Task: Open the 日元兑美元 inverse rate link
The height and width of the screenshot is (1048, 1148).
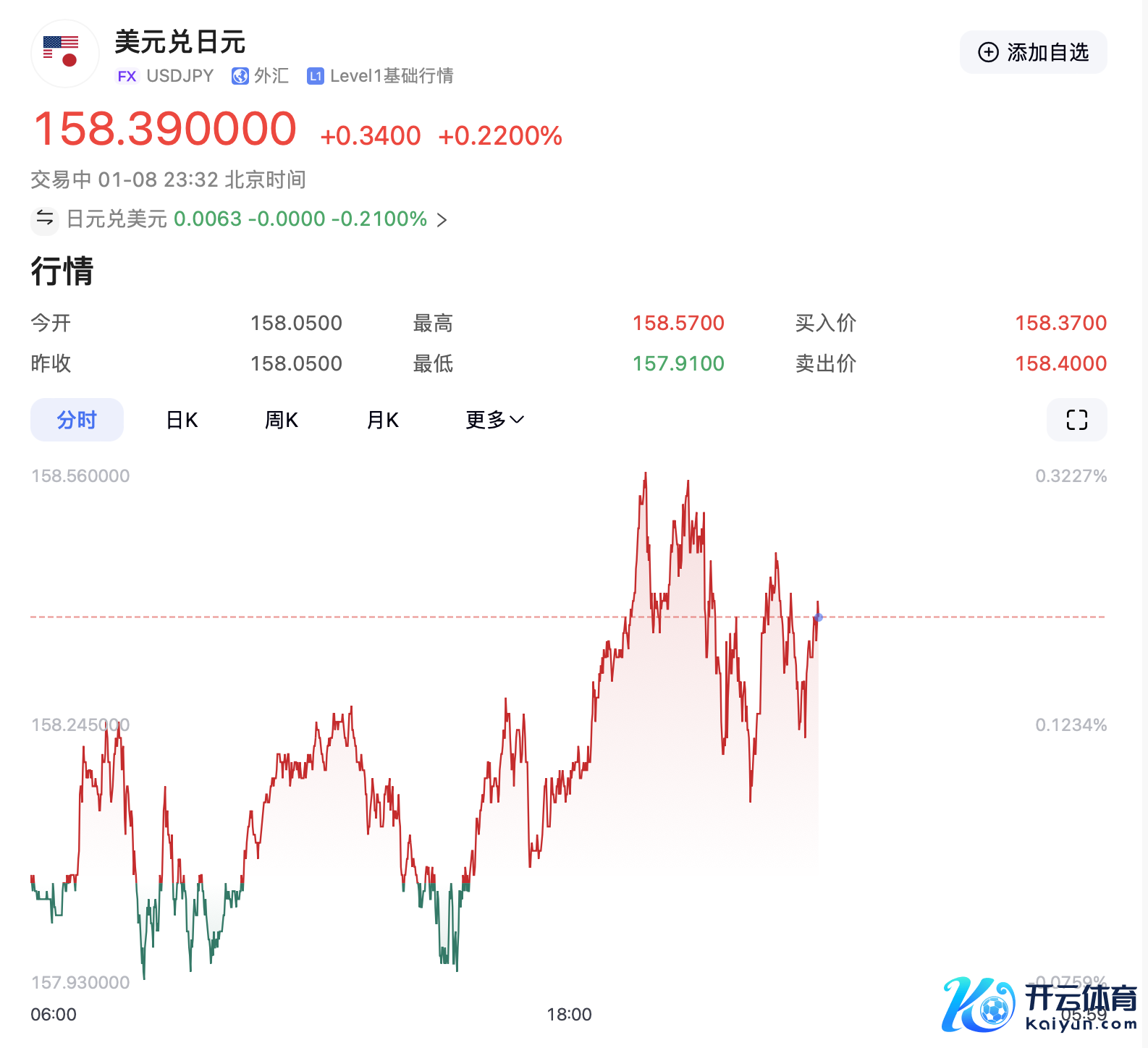Action: pos(246,219)
